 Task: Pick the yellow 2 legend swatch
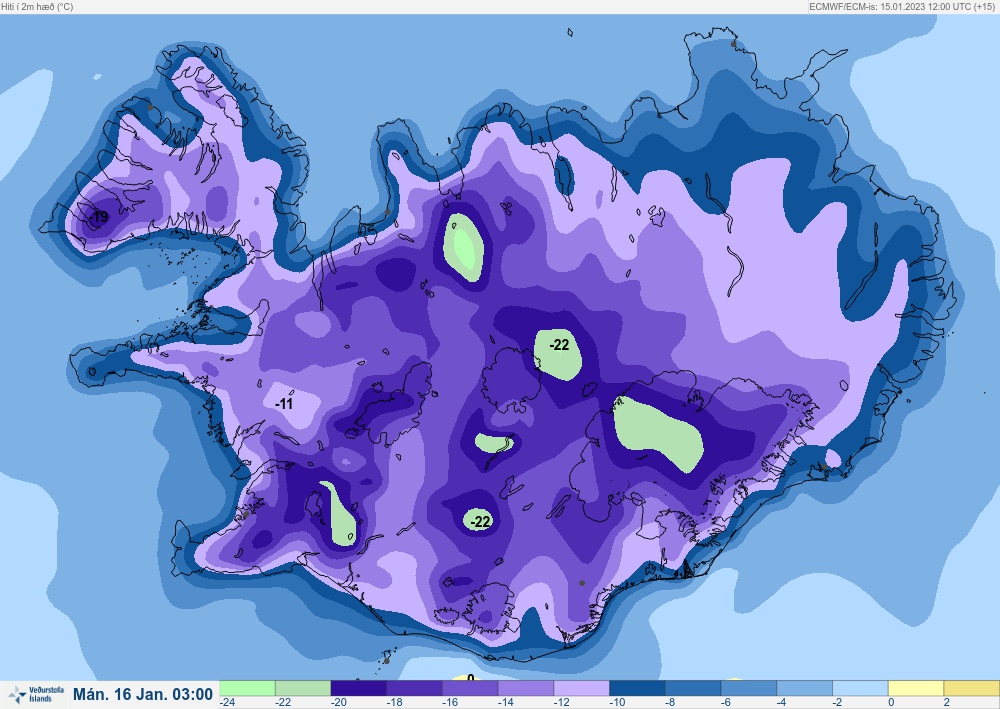point(971,688)
